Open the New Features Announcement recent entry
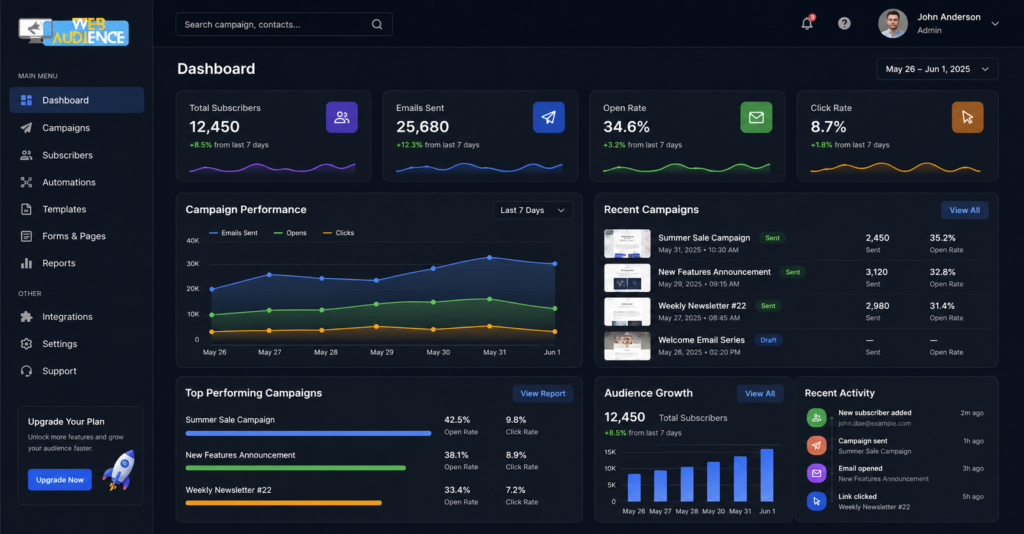This screenshot has width=1024, height=534. click(796, 277)
